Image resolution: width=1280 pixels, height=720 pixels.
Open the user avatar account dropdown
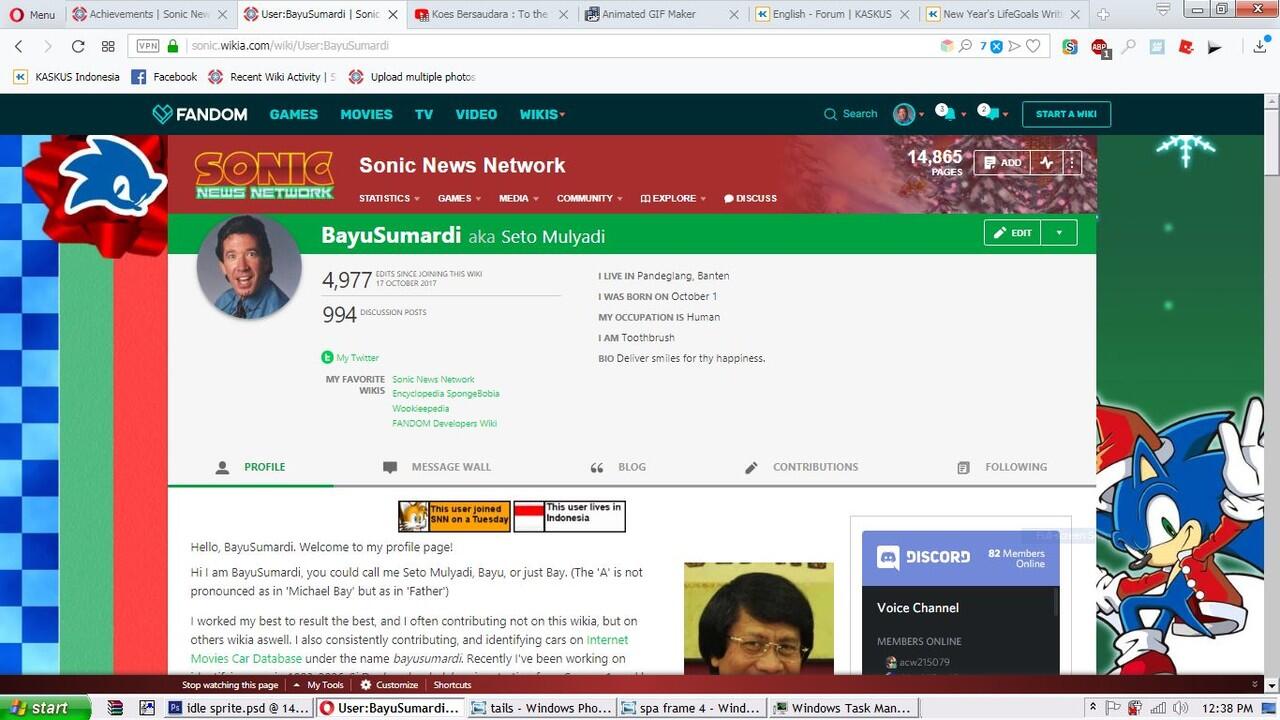pos(909,114)
